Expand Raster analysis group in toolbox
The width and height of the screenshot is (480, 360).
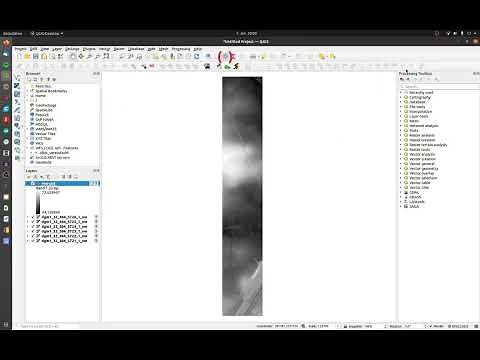pyautogui.click(x=401, y=135)
